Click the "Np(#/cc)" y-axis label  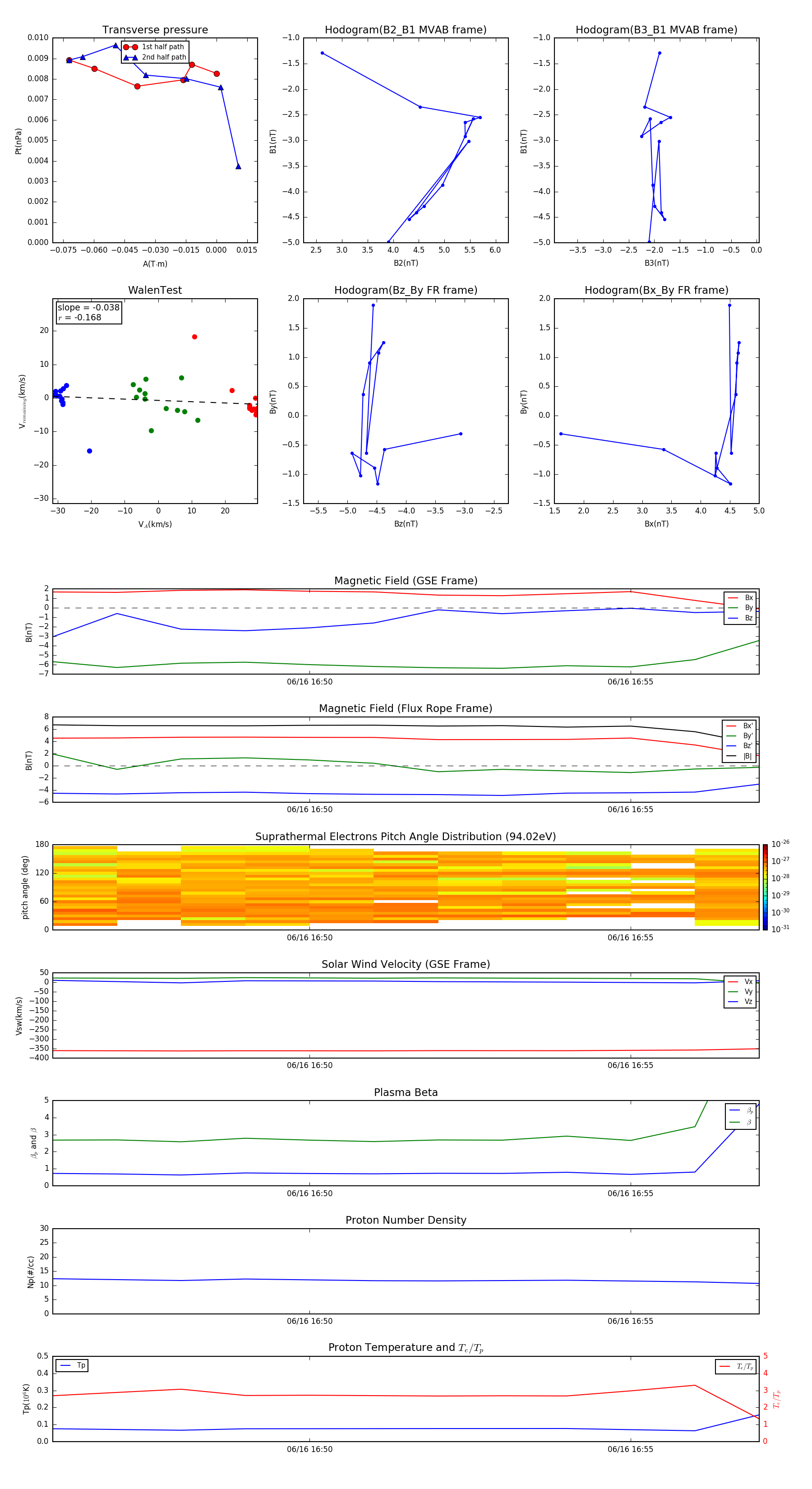coord(31,1272)
